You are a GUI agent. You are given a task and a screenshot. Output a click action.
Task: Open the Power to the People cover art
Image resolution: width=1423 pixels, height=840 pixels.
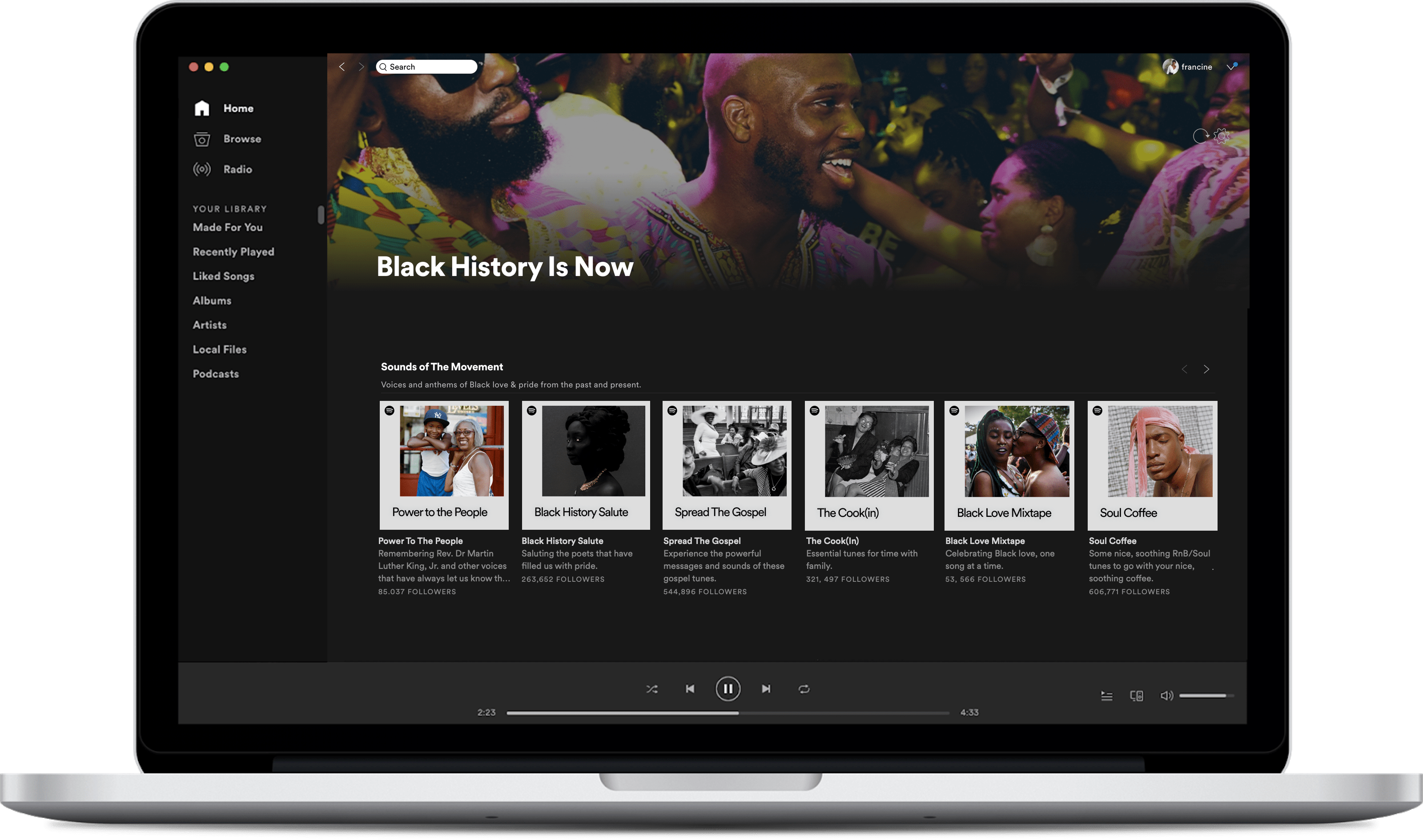tap(444, 465)
